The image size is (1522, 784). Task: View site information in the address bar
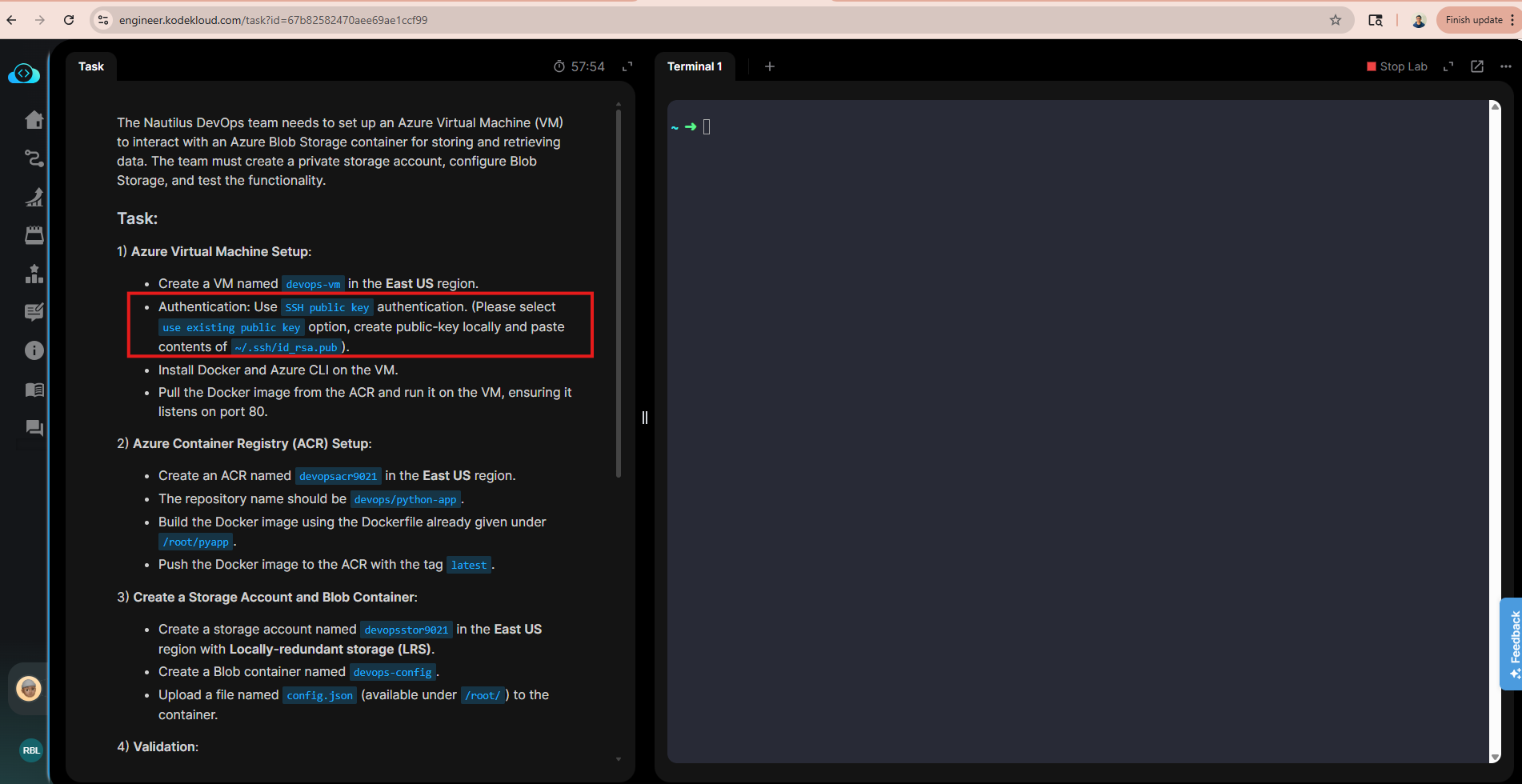pos(102,20)
